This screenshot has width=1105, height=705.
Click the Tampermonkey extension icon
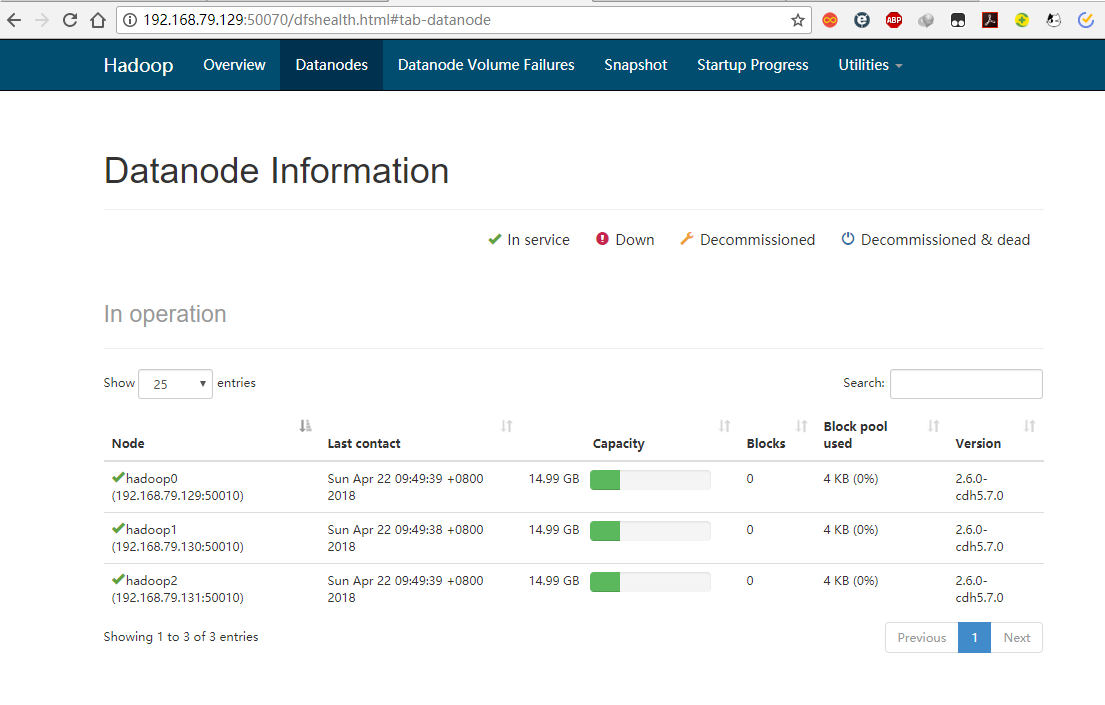957,20
